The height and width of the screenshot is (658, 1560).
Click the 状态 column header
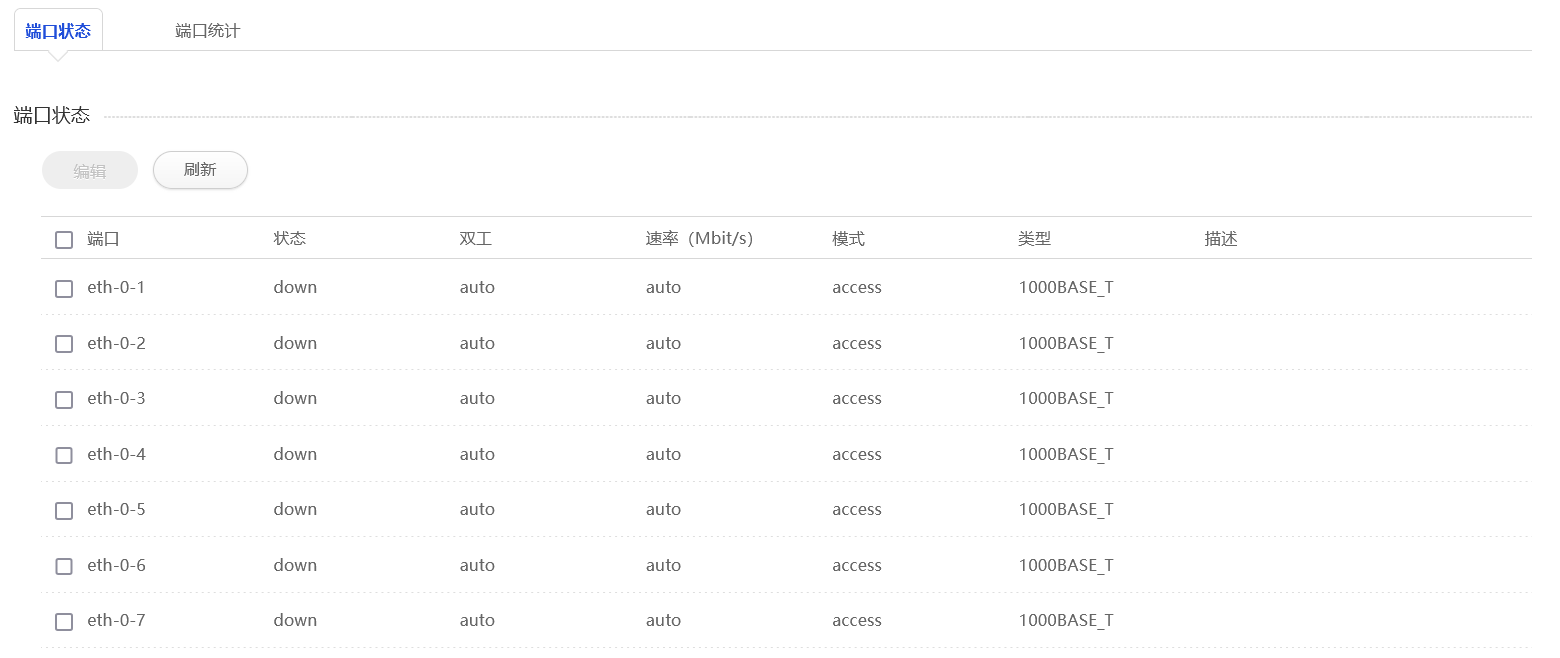click(x=290, y=239)
